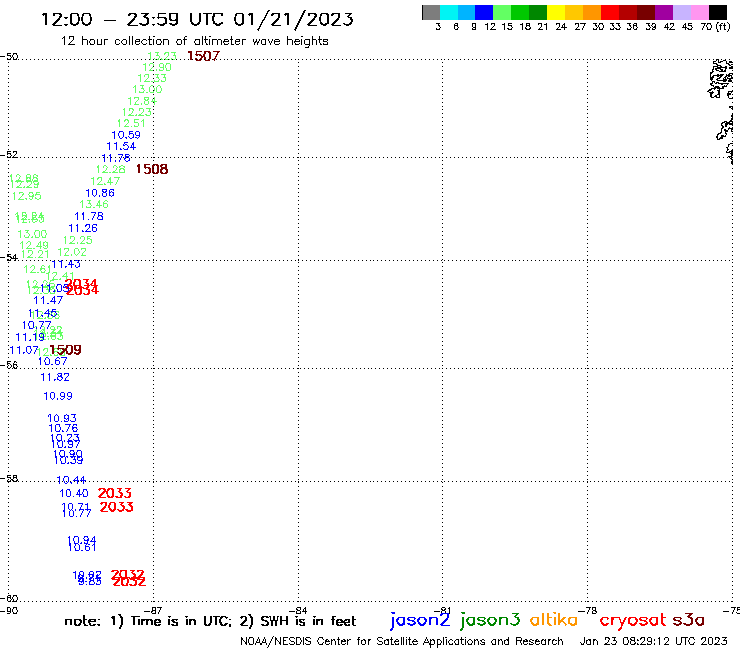Image resolution: width=740 pixels, height=650 pixels.
Task: Click the orange 30 ft legend swatch
Action: [592, 12]
